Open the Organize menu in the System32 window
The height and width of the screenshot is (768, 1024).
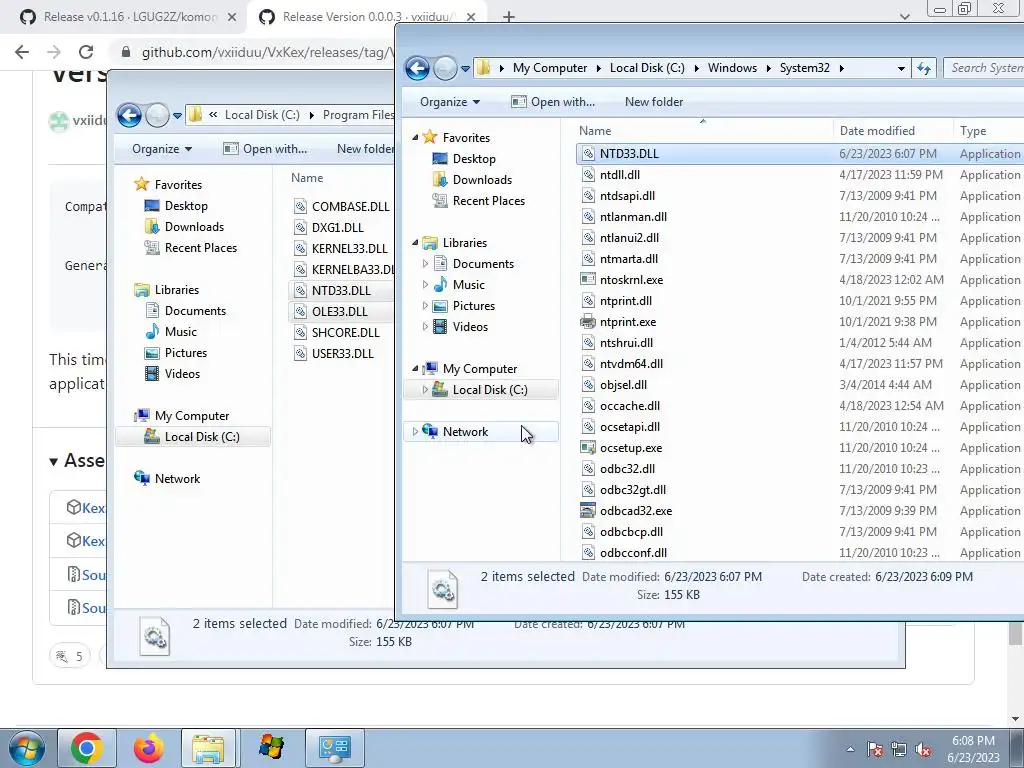pos(450,102)
